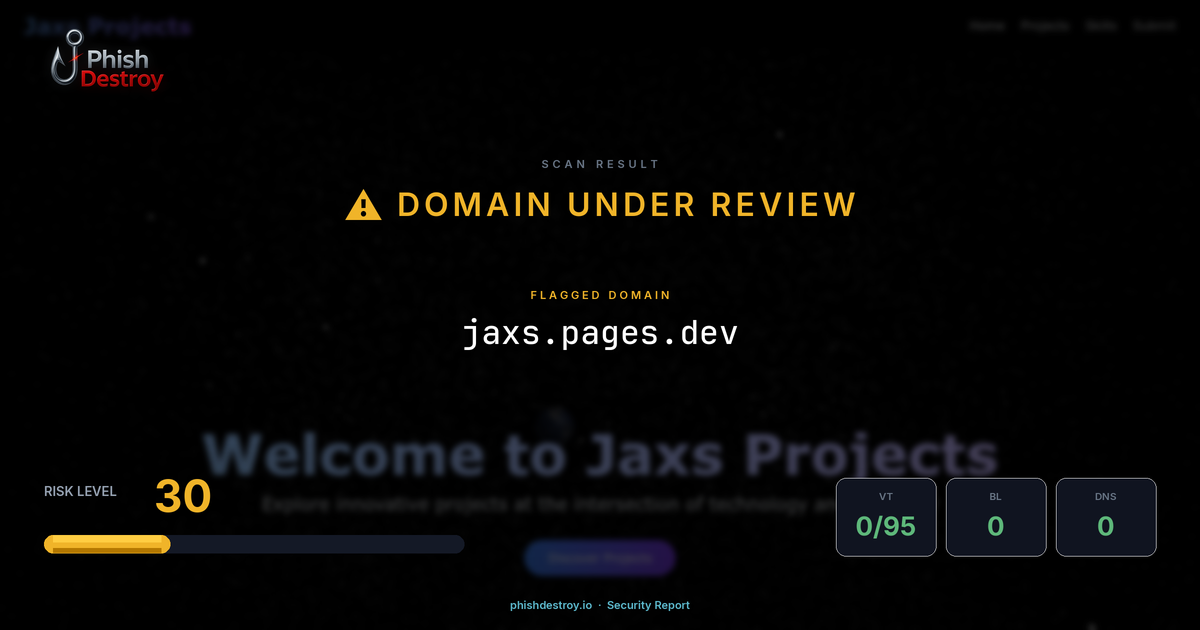Click the flagged domain jaxs.pages.dev
The image size is (1200, 630).
(x=600, y=333)
